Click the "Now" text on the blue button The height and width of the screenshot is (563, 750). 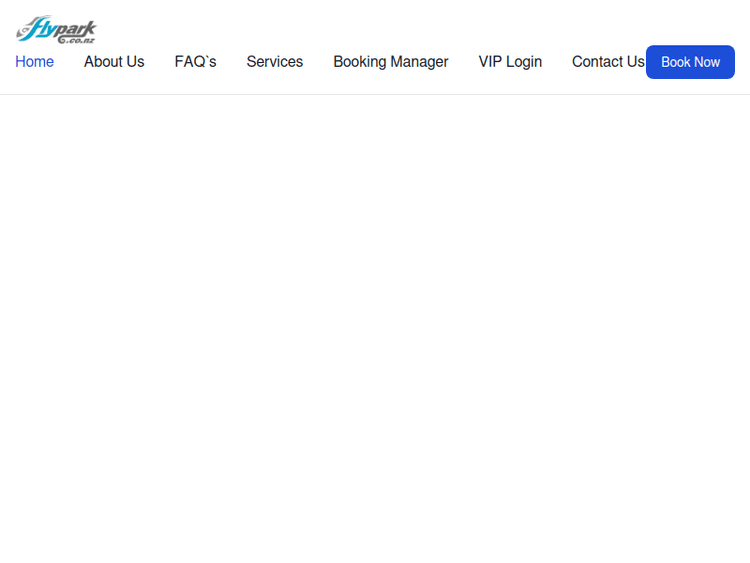707,62
